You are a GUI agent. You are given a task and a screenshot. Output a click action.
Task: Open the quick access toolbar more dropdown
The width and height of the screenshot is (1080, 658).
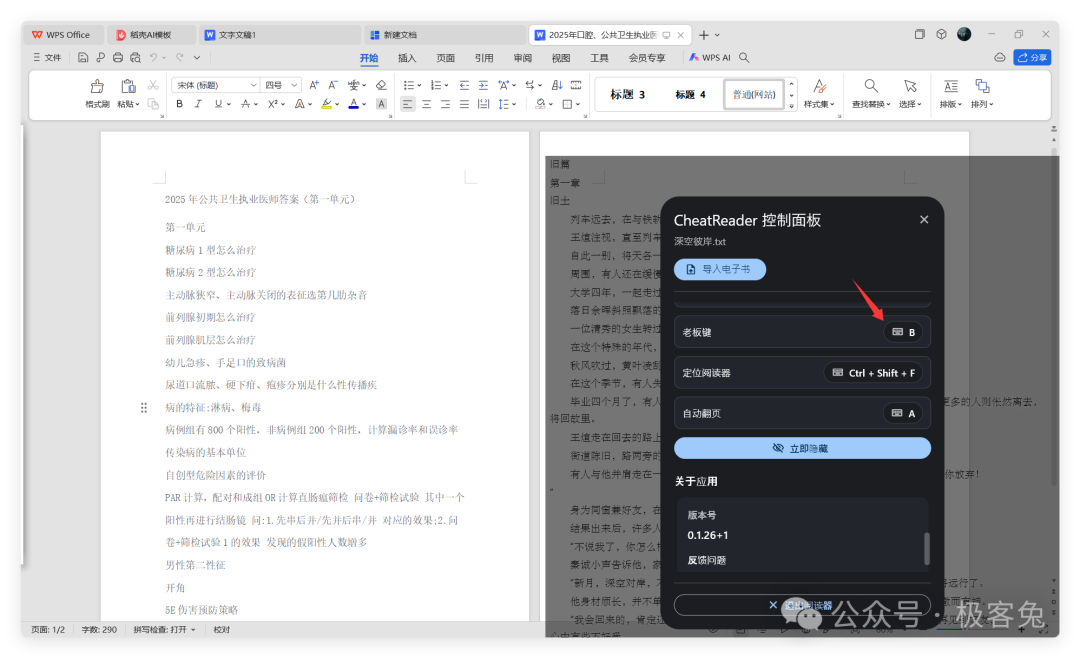coord(197,58)
